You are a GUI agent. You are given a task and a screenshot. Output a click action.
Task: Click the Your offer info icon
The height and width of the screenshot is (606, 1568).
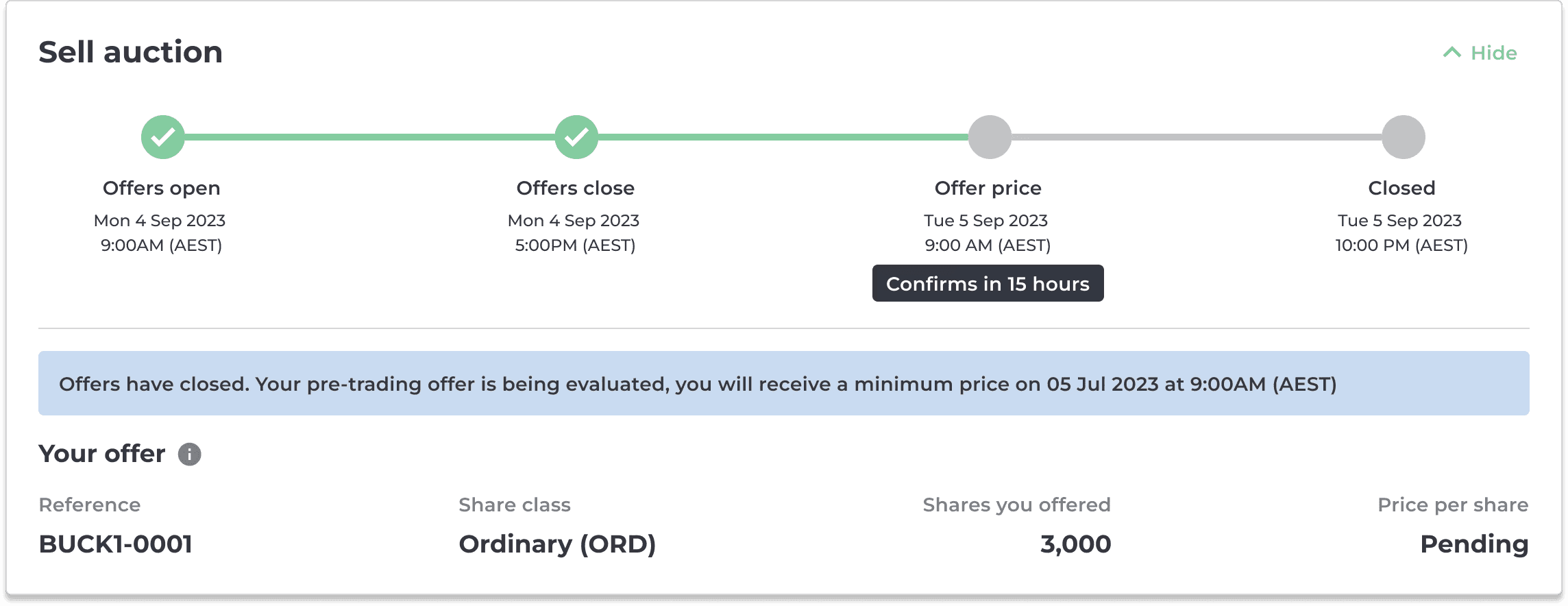tap(190, 454)
